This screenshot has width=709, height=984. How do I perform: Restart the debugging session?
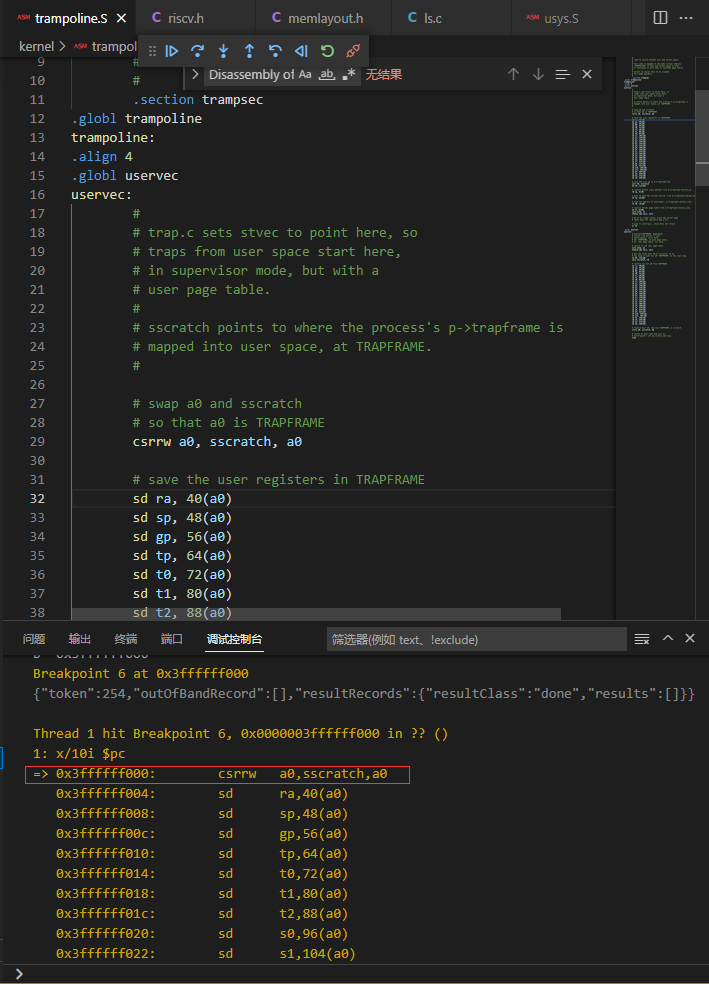tap(327, 51)
